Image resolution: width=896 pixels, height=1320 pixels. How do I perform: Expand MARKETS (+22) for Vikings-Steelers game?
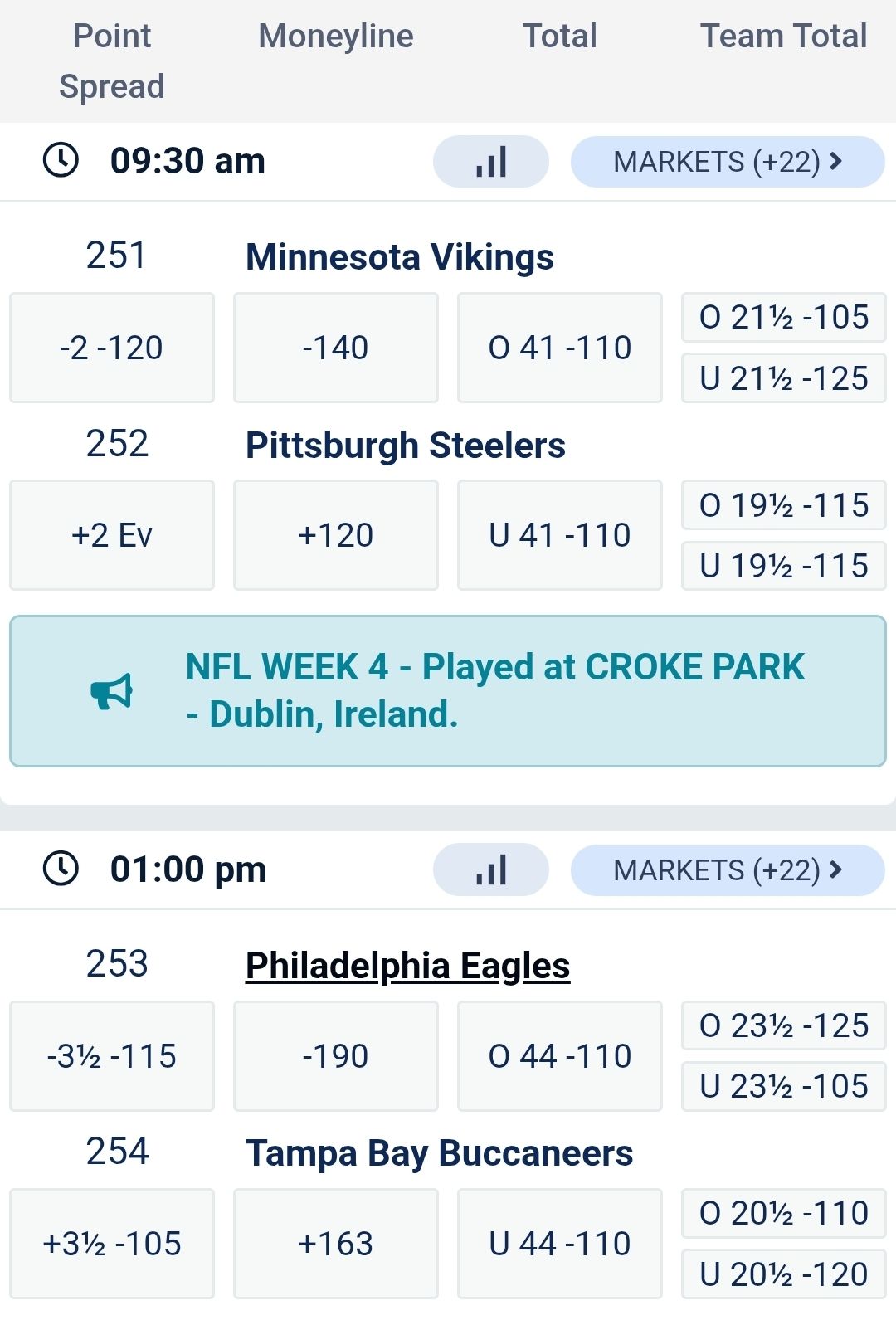[727, 162]
